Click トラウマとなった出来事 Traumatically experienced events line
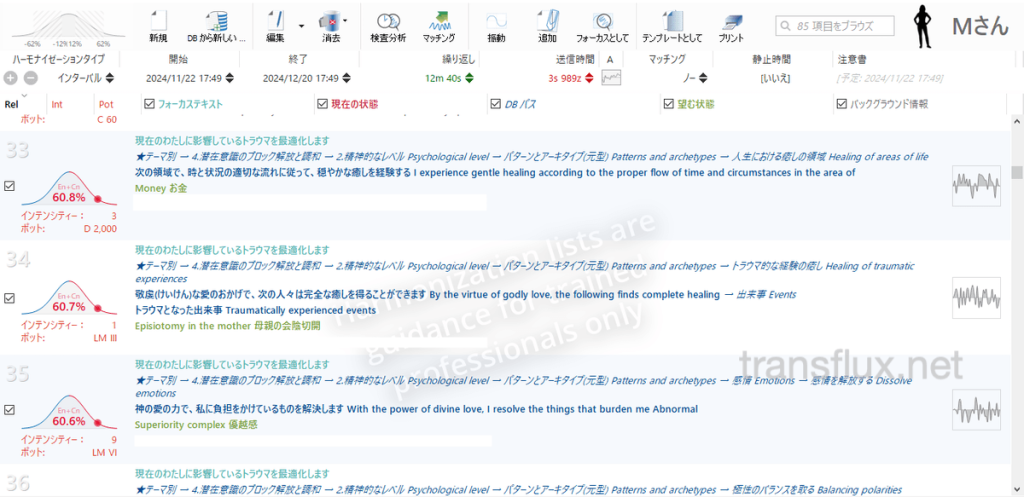The image size is (1024, 497). pos(255,310)
